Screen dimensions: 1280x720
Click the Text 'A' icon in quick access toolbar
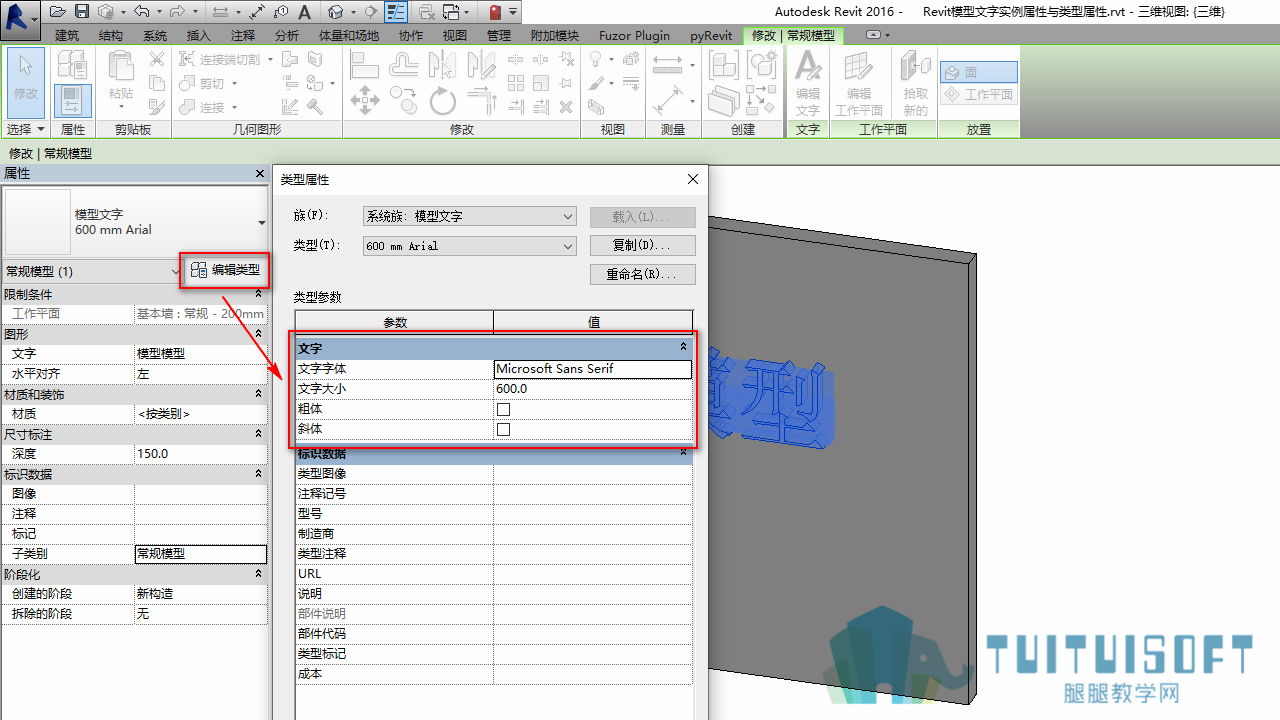click(x=304, y=12)
